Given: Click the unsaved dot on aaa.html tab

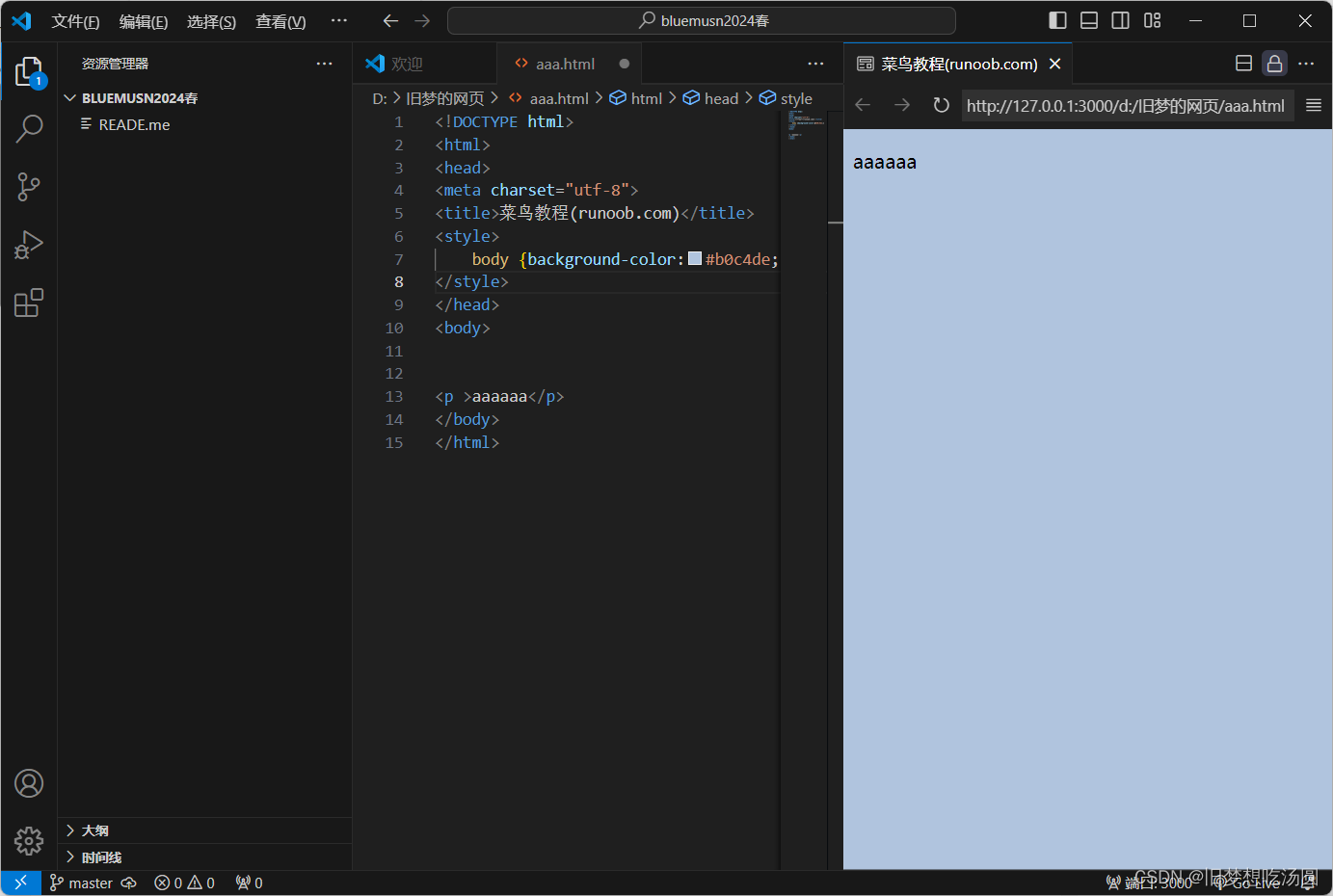Looking at the screenshot, I should tap(625, 64).
